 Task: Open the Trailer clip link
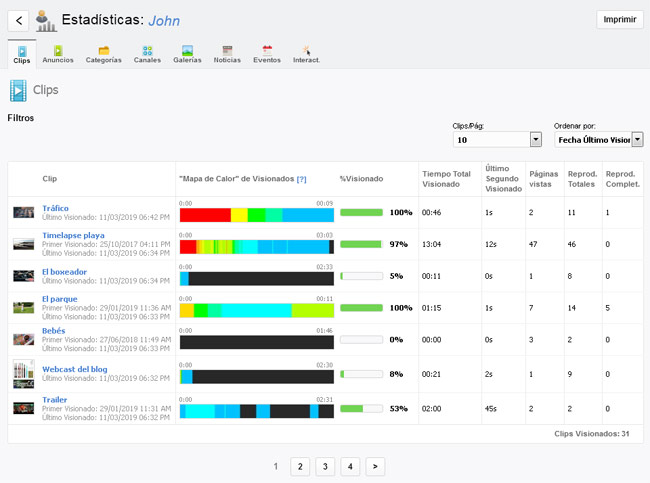point(54,399)
